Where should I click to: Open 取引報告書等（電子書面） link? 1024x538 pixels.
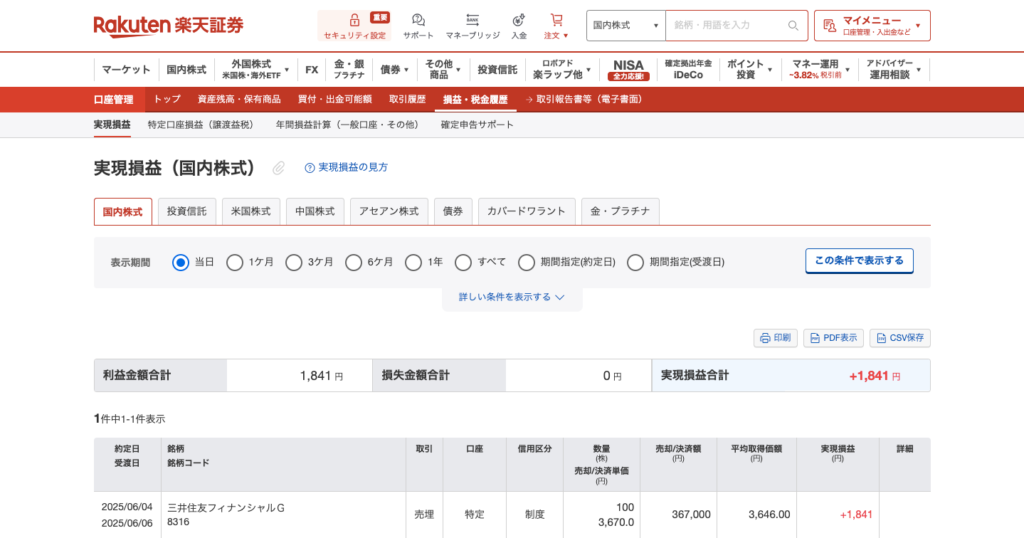point(584,99)
